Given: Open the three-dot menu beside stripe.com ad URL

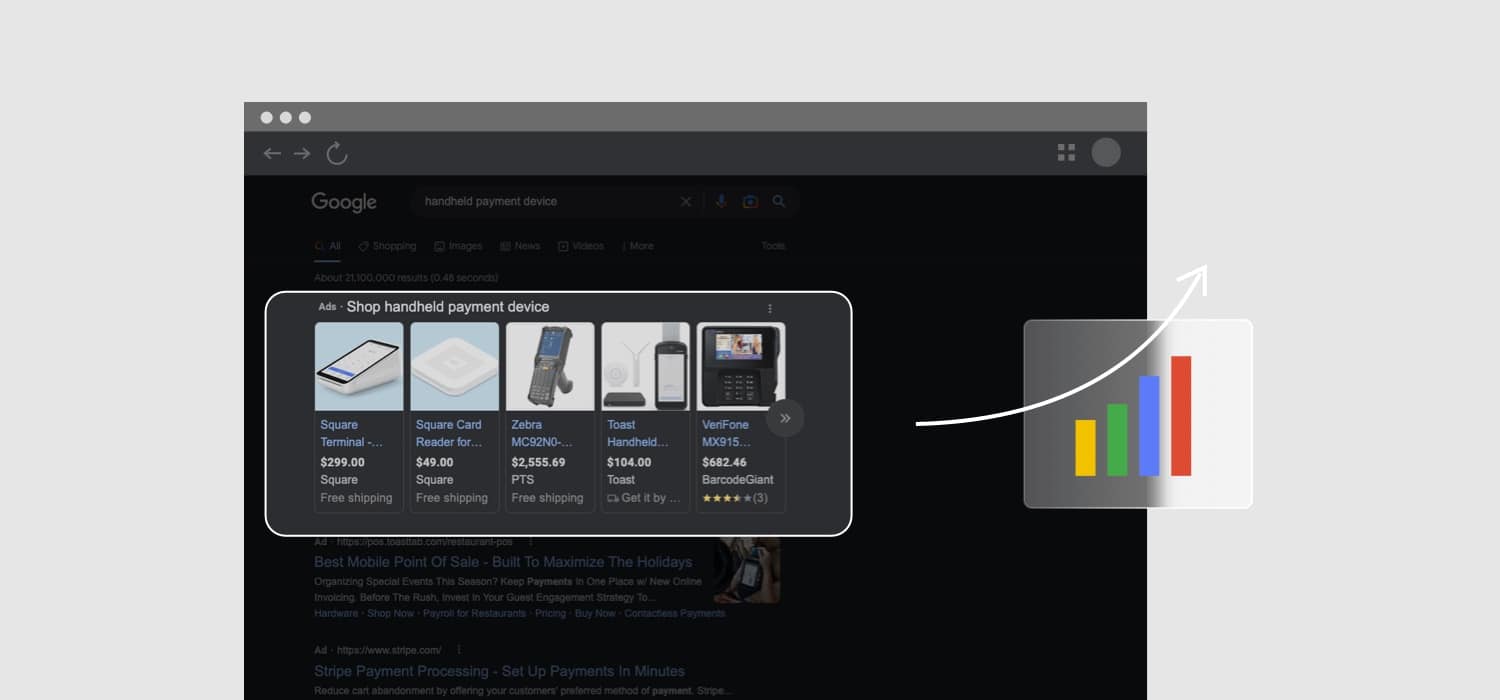Looking at the screenshot, I should pos(459,650).
